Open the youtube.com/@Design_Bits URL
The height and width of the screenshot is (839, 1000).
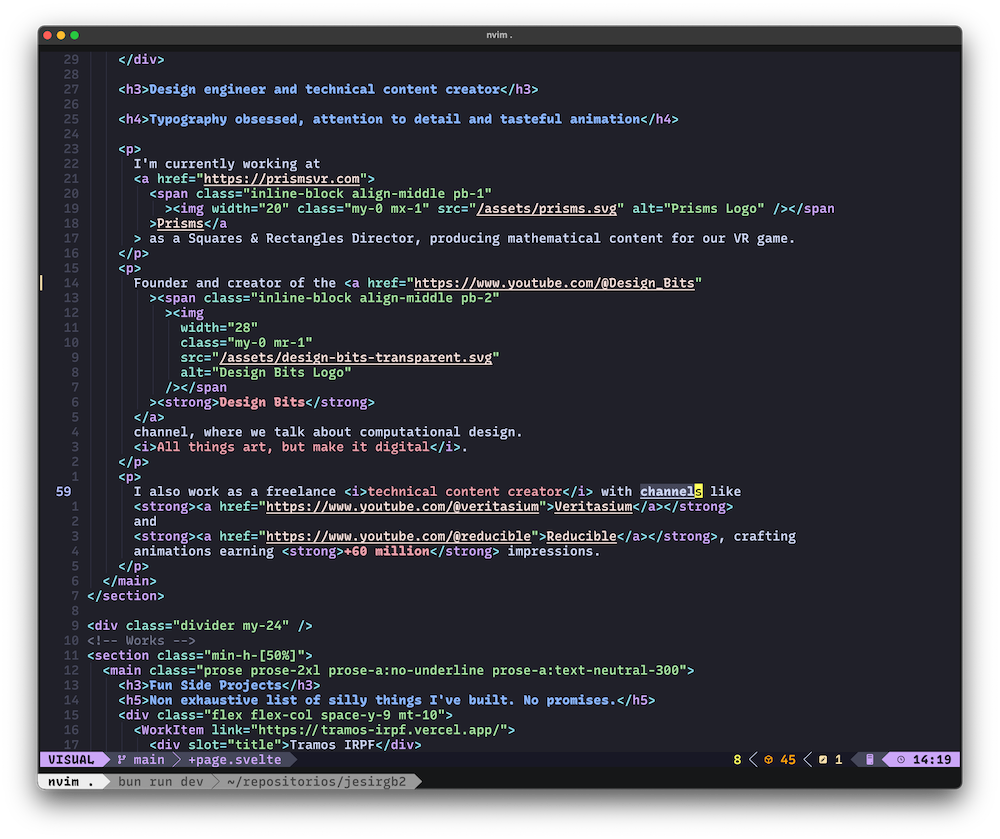(x=554, y=283)
